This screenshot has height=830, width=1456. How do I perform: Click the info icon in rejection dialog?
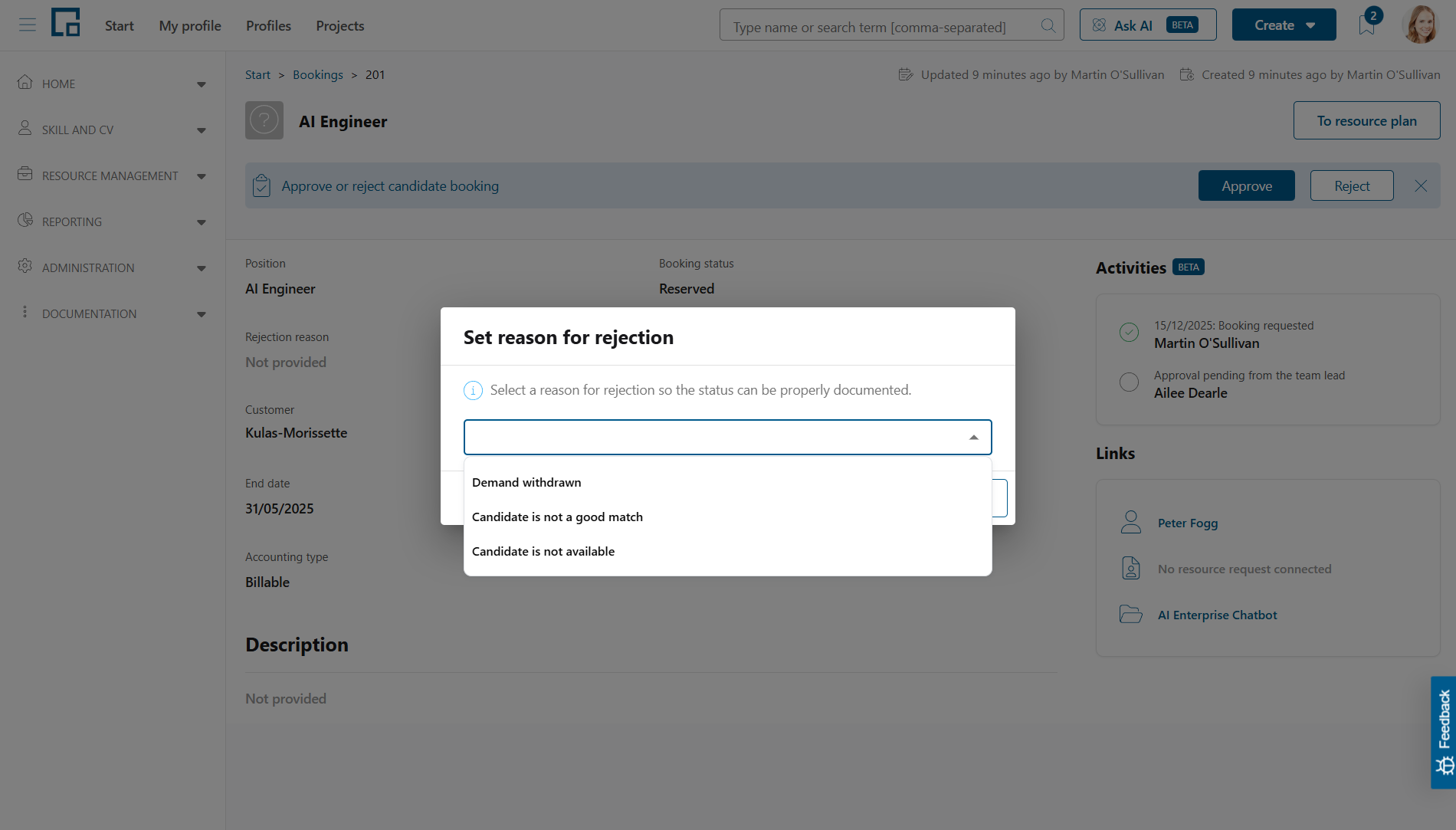[474, 390]
